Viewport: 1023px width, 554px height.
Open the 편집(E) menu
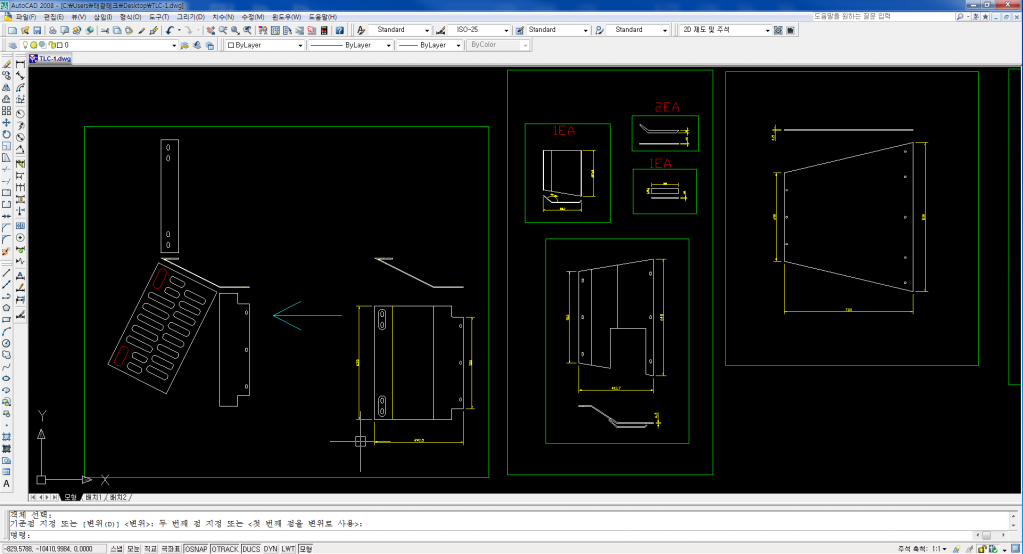click(x=53, y=17)
